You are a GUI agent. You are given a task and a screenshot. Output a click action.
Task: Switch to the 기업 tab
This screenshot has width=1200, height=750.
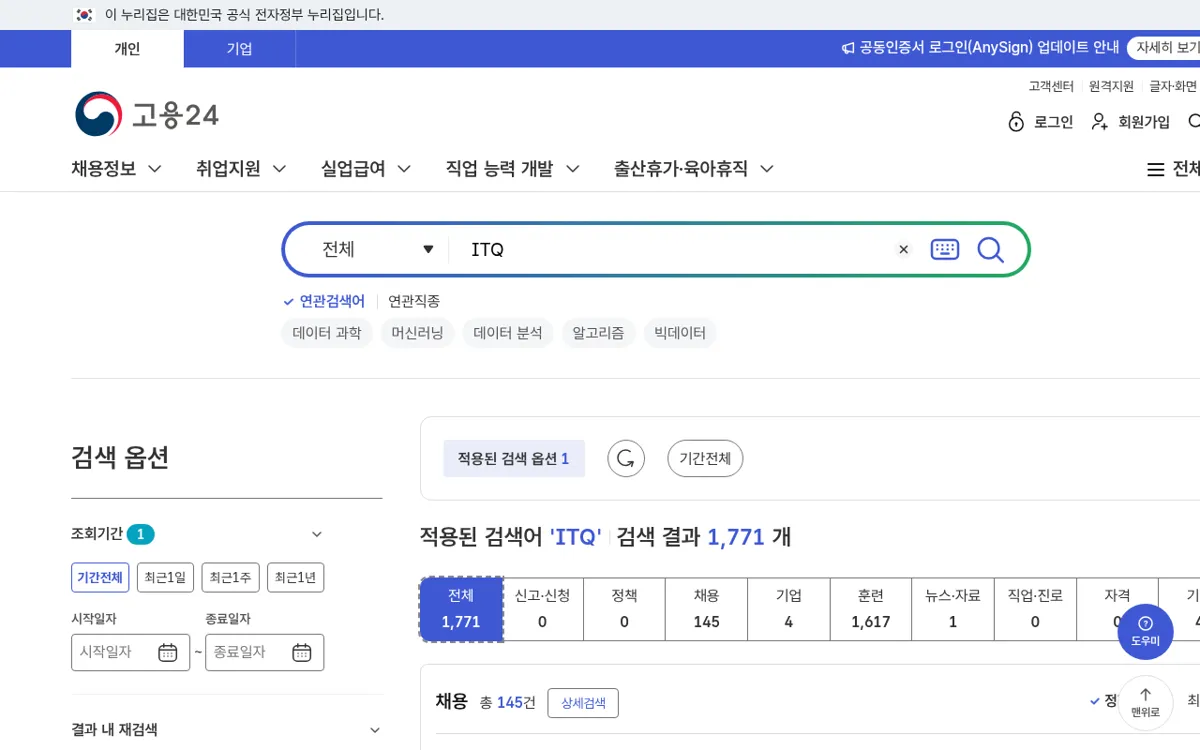239,49
